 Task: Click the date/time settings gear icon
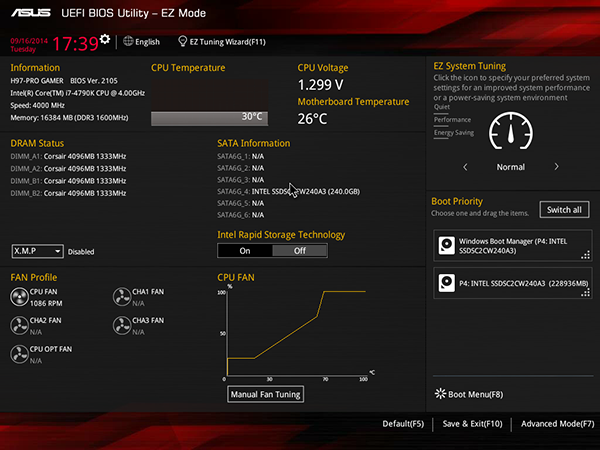click(x=105, y=39)
